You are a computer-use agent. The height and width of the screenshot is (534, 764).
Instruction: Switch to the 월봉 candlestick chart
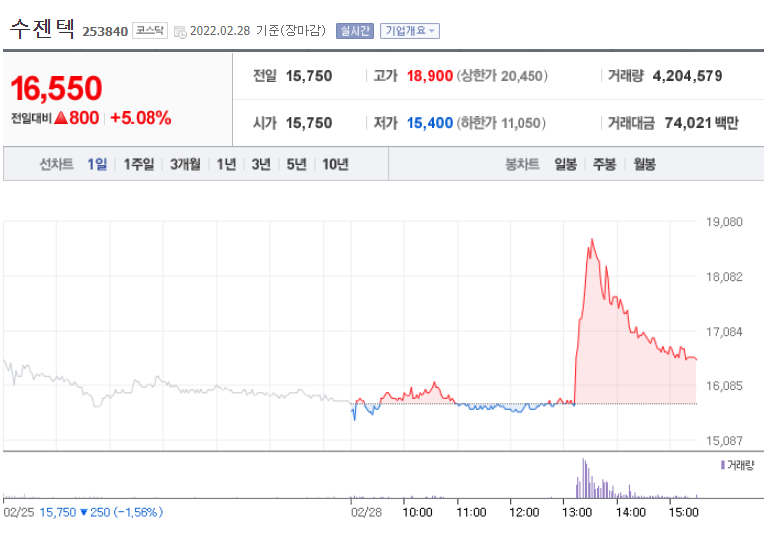coord(644,164)
